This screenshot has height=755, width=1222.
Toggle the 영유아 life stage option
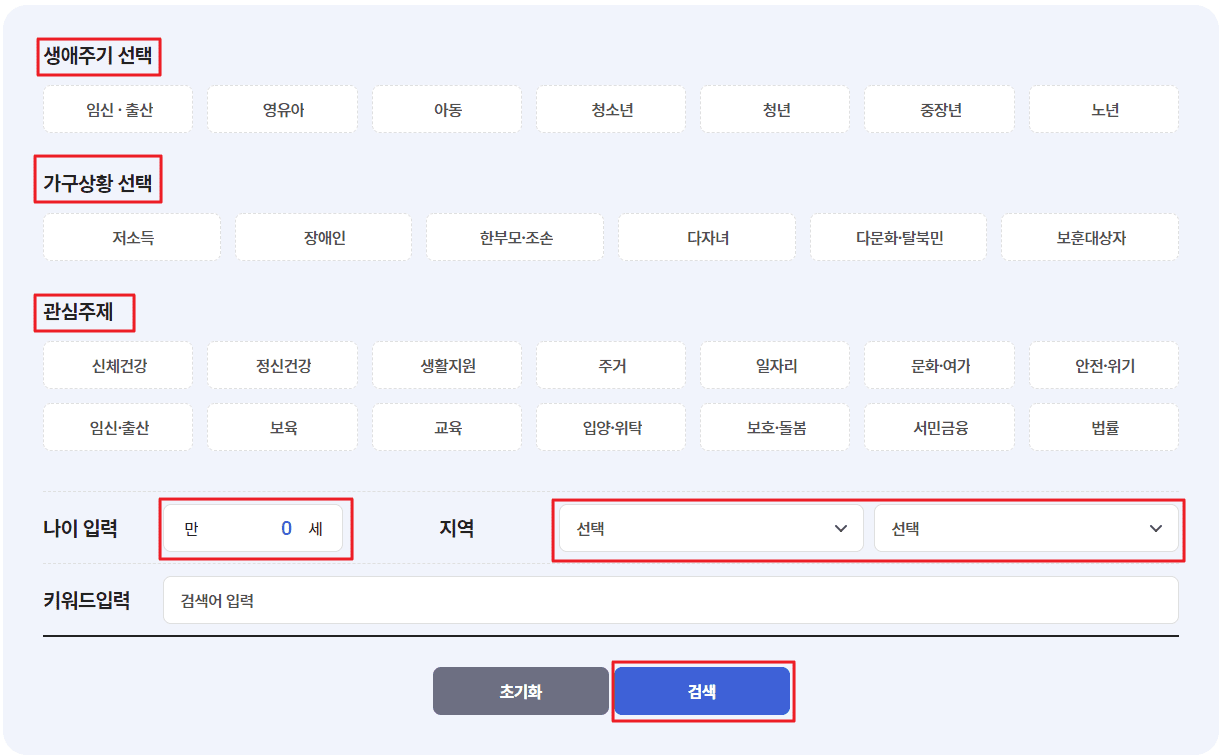[x=282, y=109]
